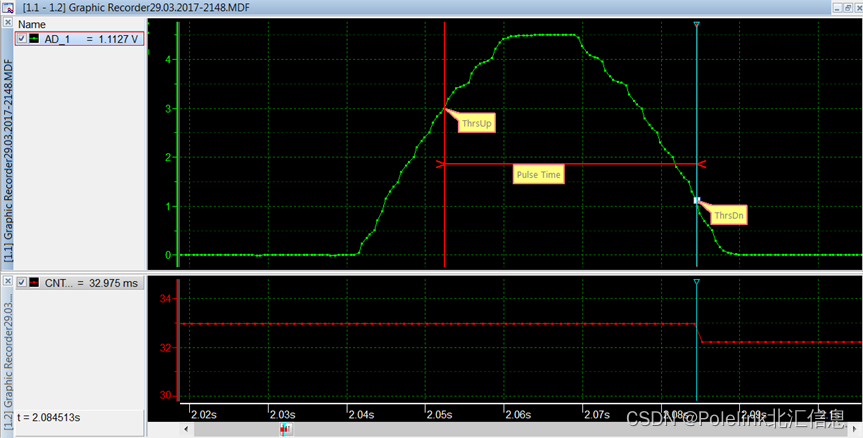Minimize the Graphic Recorder window
This screenshot has height=438, width=863.
point(838,7)
